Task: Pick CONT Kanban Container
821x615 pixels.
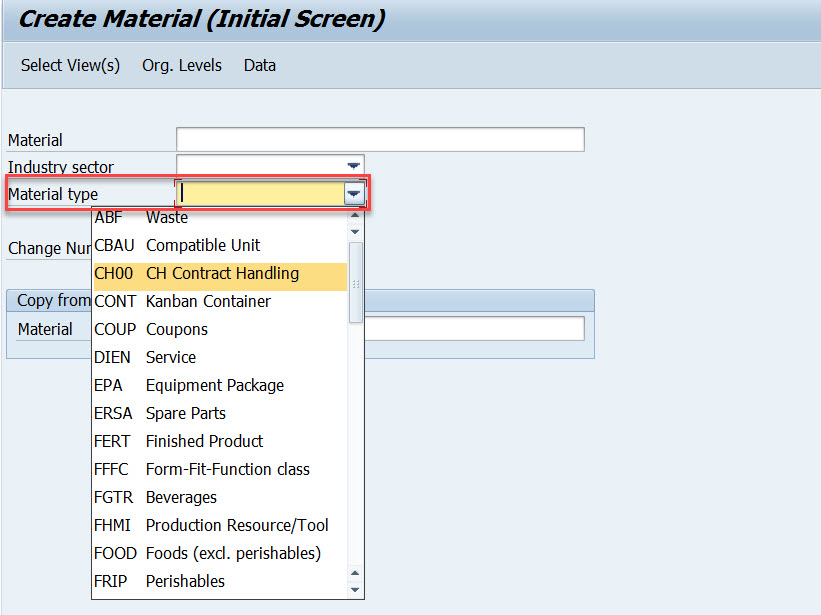Action: tap(220, 301)
